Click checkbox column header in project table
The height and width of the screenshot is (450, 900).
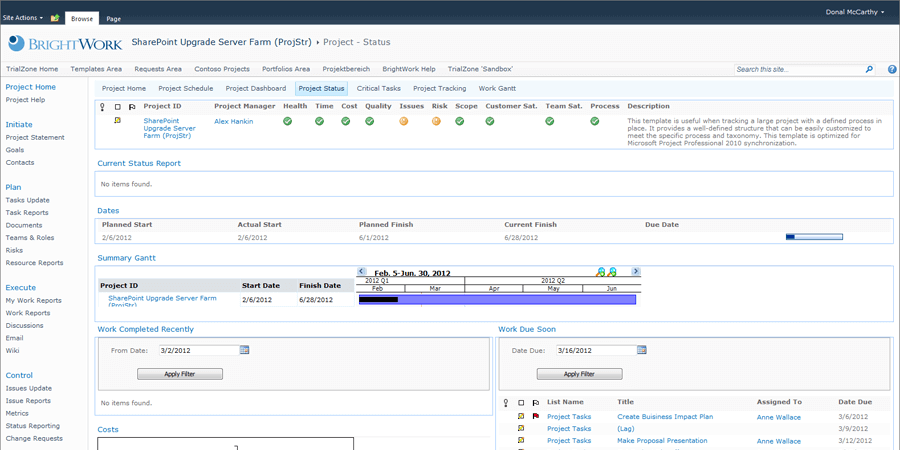(x=118, y=107)
